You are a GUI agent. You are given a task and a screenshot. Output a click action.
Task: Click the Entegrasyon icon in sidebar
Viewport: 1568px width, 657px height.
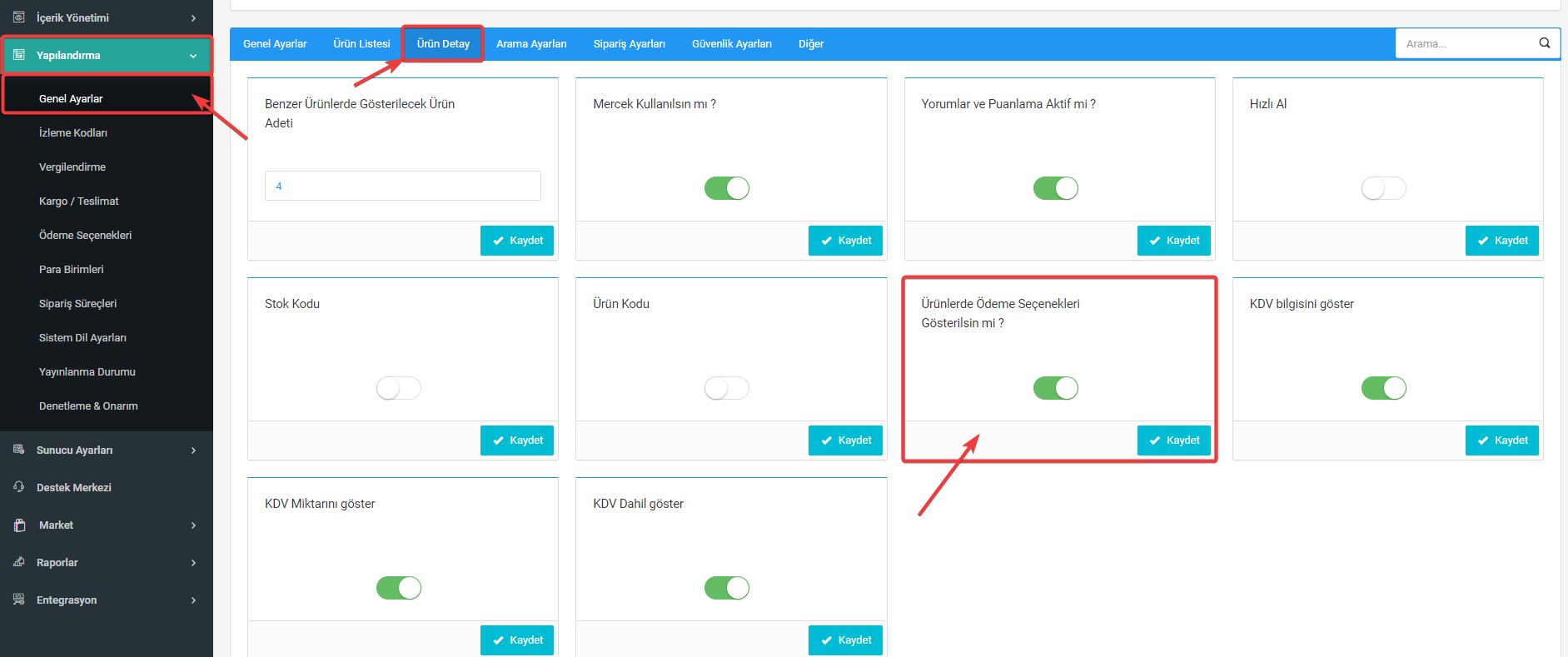(18, 600)
